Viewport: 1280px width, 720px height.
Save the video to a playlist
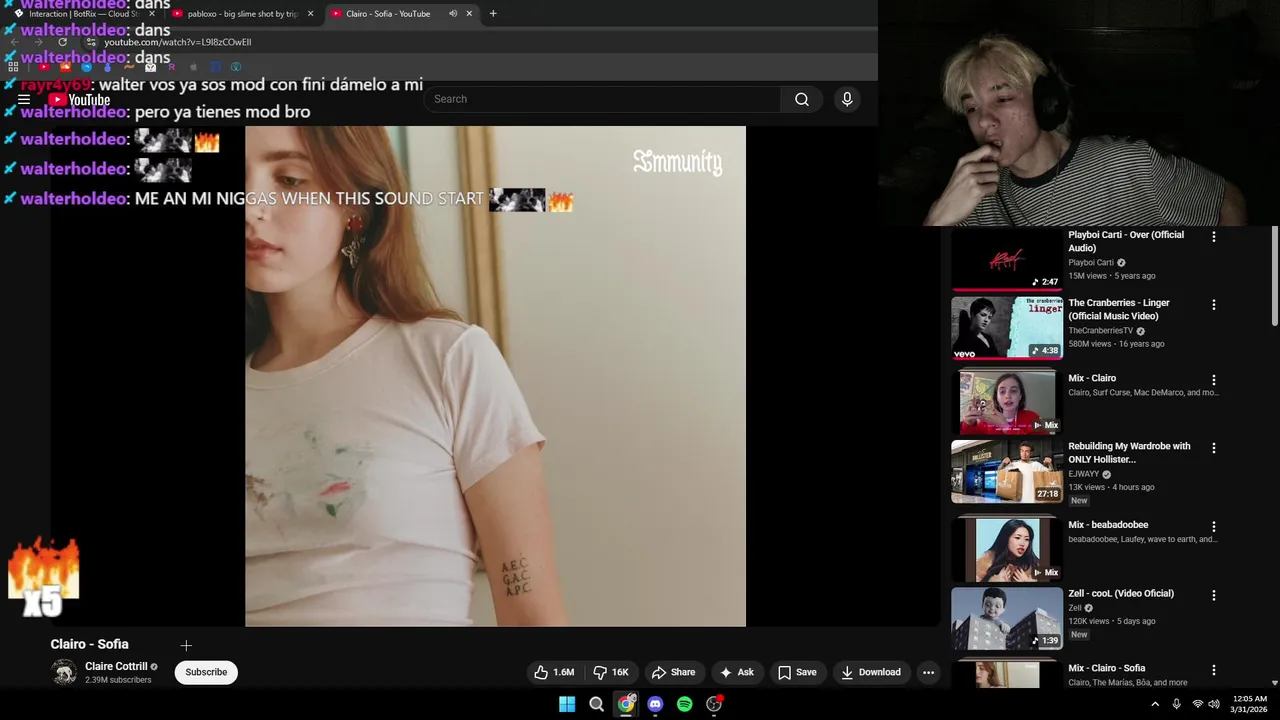[797, 672]
